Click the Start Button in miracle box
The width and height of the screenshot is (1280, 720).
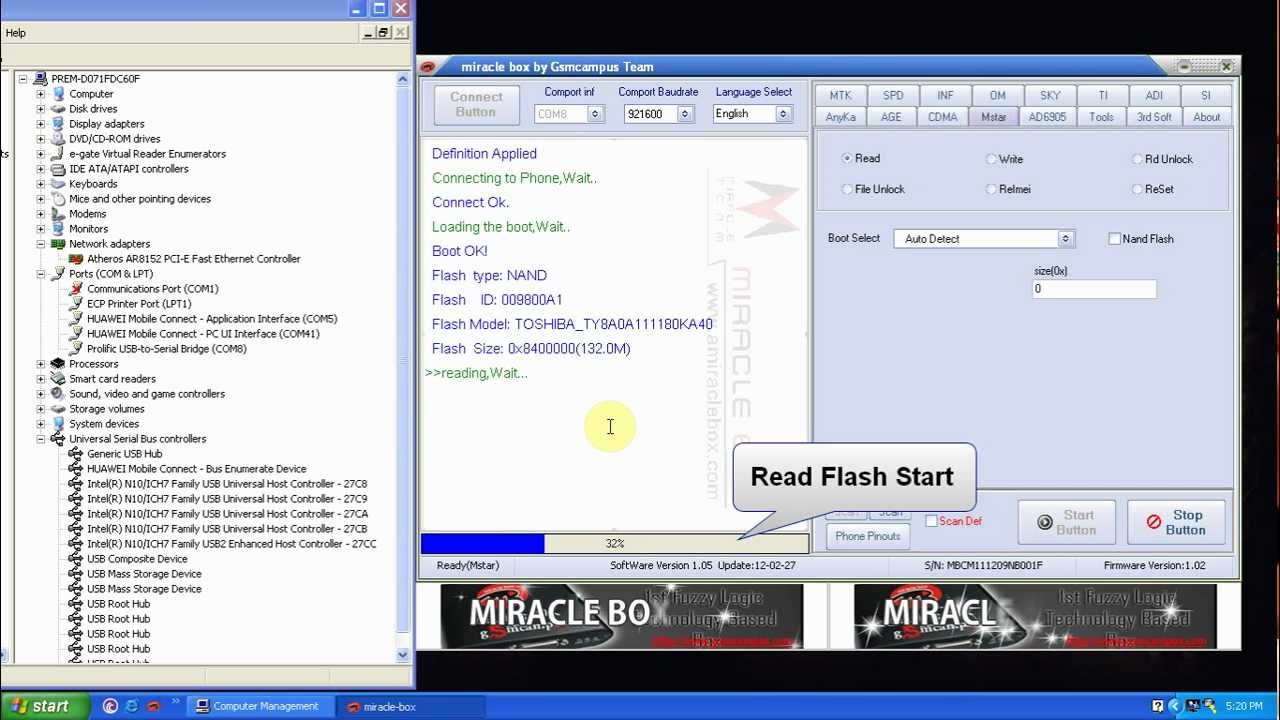tap(1066, 522)
